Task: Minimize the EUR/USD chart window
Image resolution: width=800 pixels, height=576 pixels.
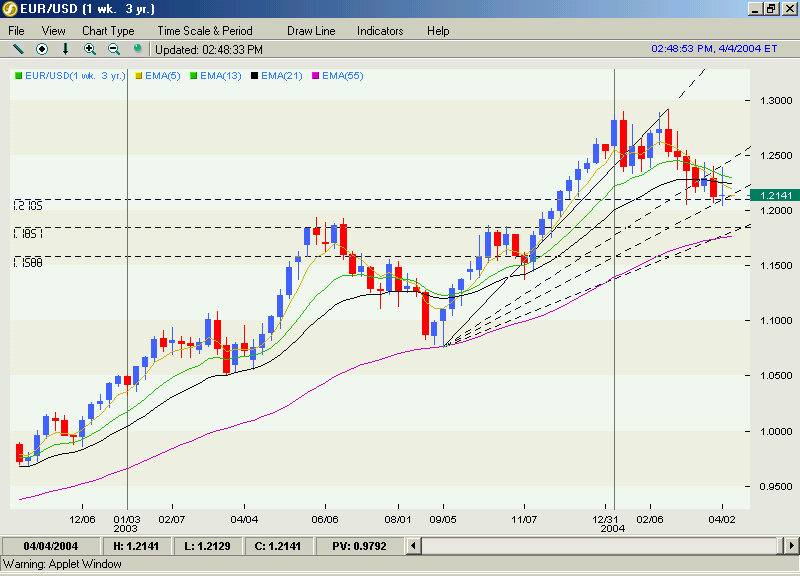Action: pyautogui.click(x=756, y=9)
